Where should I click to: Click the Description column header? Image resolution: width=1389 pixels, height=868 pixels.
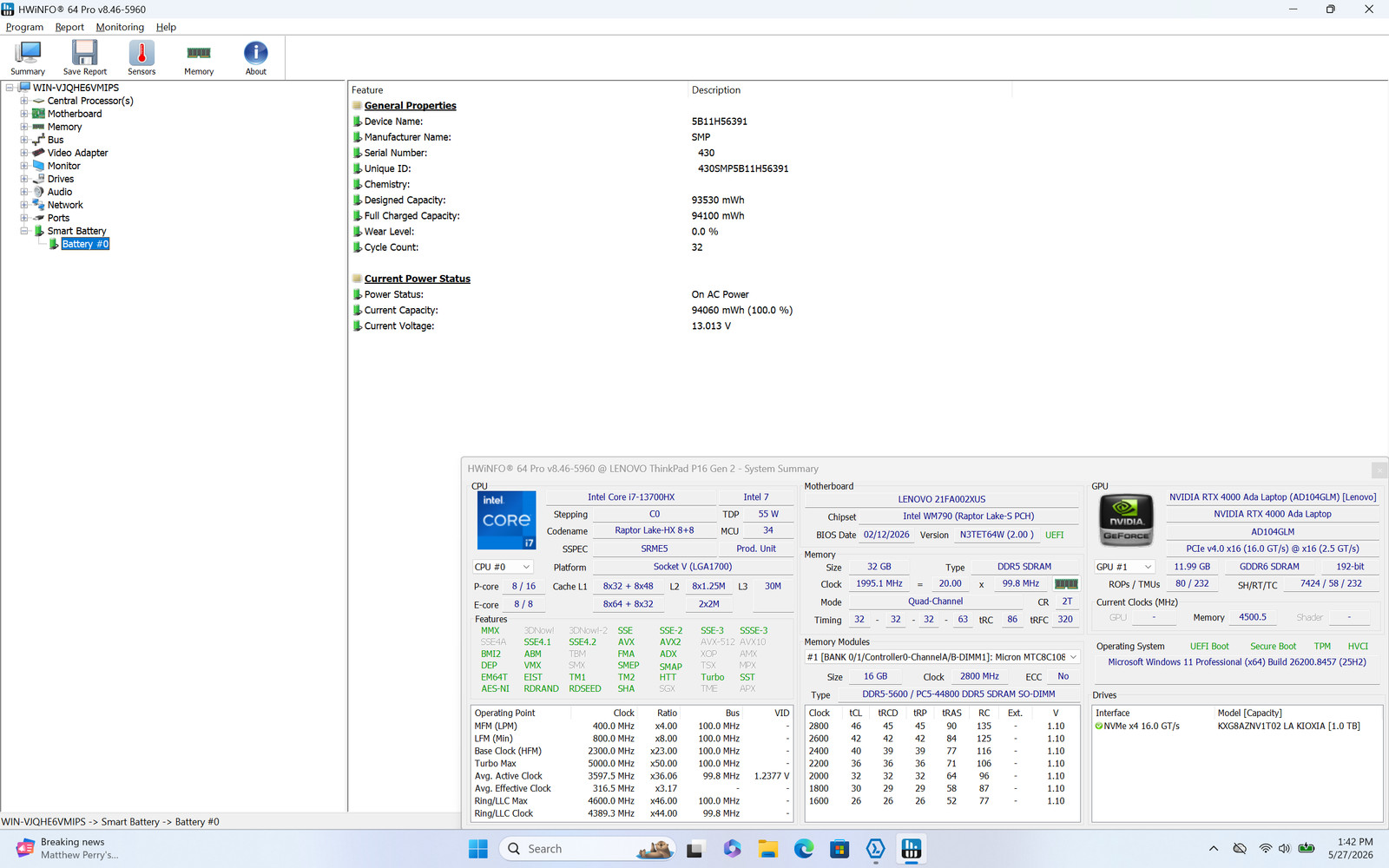pos(850,90)
